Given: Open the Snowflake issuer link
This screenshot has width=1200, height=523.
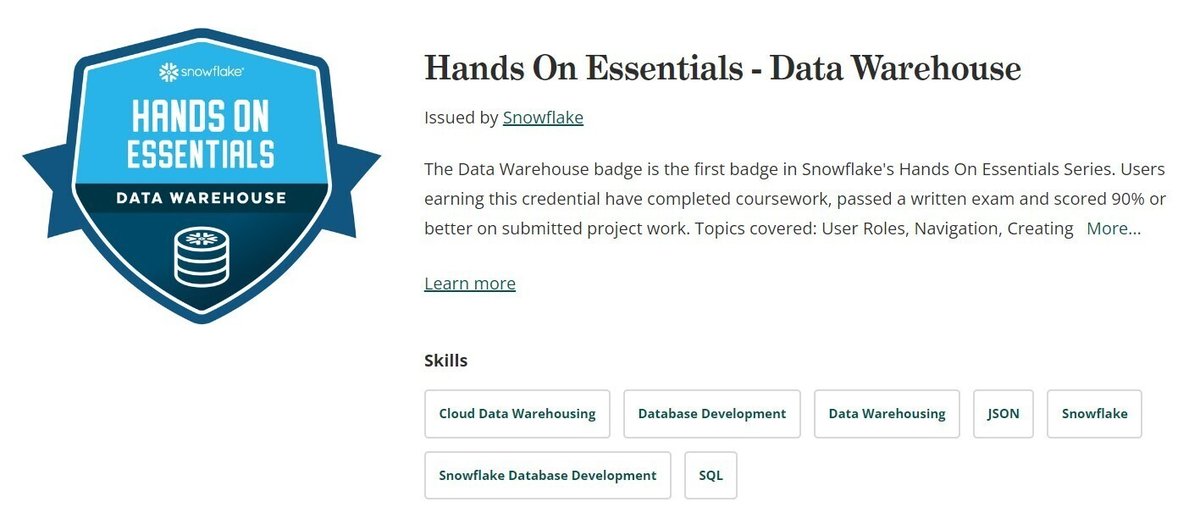Looking at the screenshot, I should click(x=543, y=117).
